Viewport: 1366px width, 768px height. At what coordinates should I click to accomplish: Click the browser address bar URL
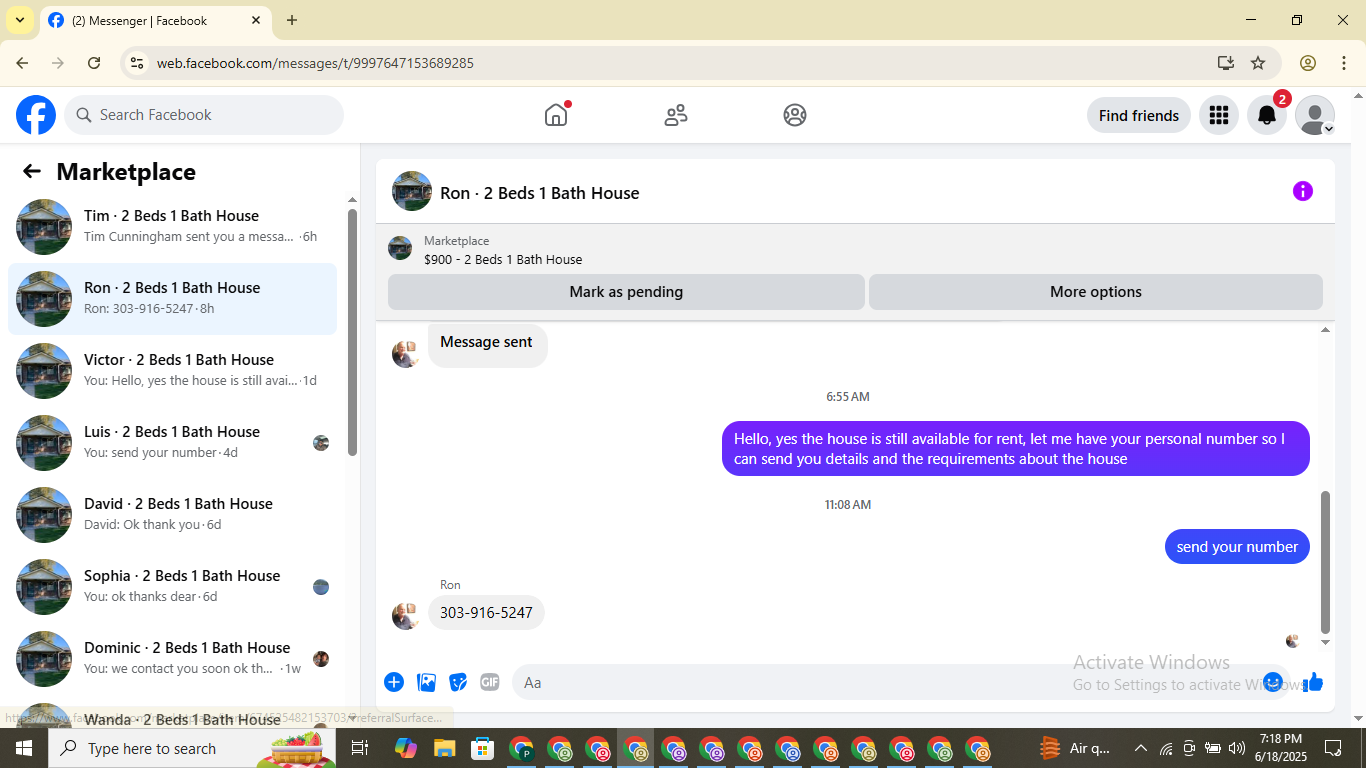pyautogui.click(x=315, y=63)
